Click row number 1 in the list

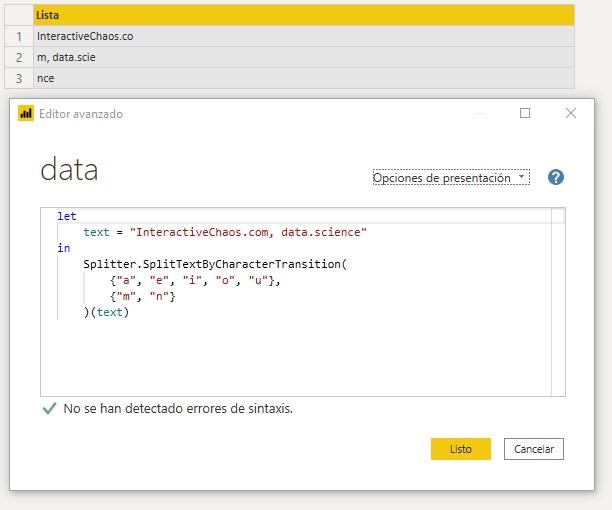[19, 36]
